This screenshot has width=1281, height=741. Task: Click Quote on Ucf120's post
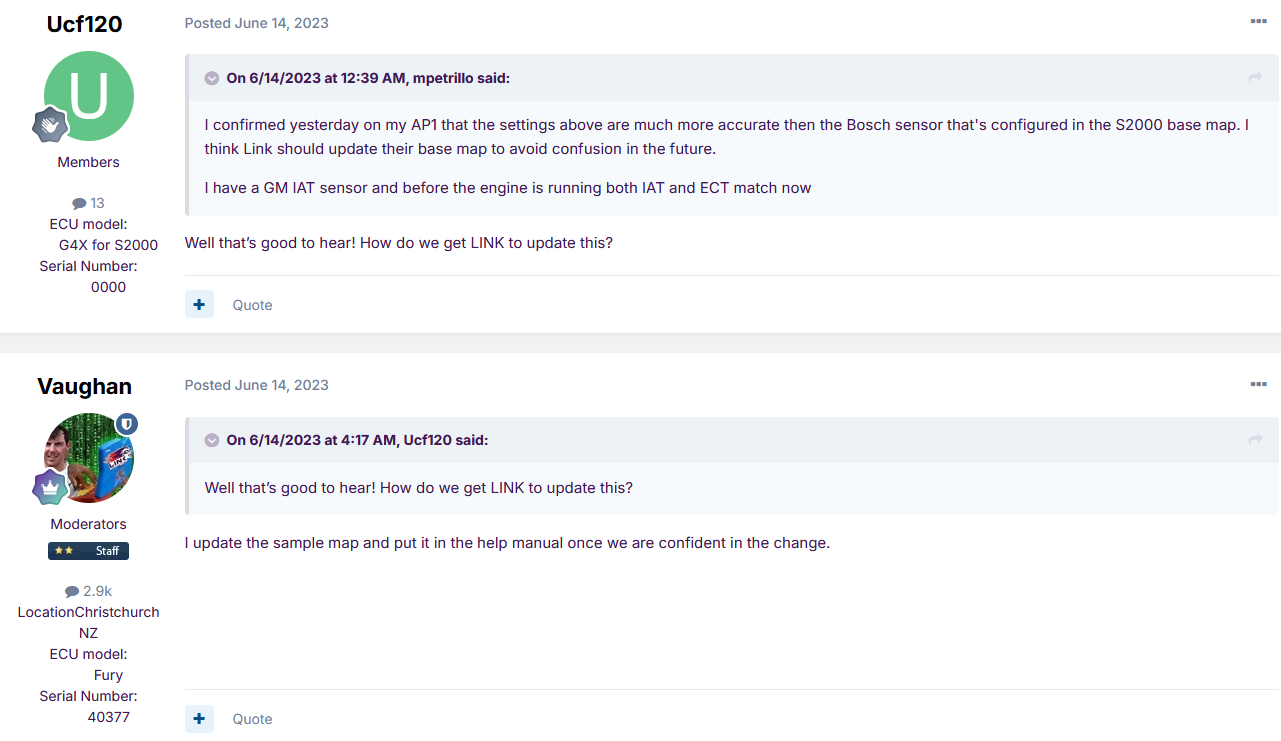pyautogui.click(x=252, y=305)
